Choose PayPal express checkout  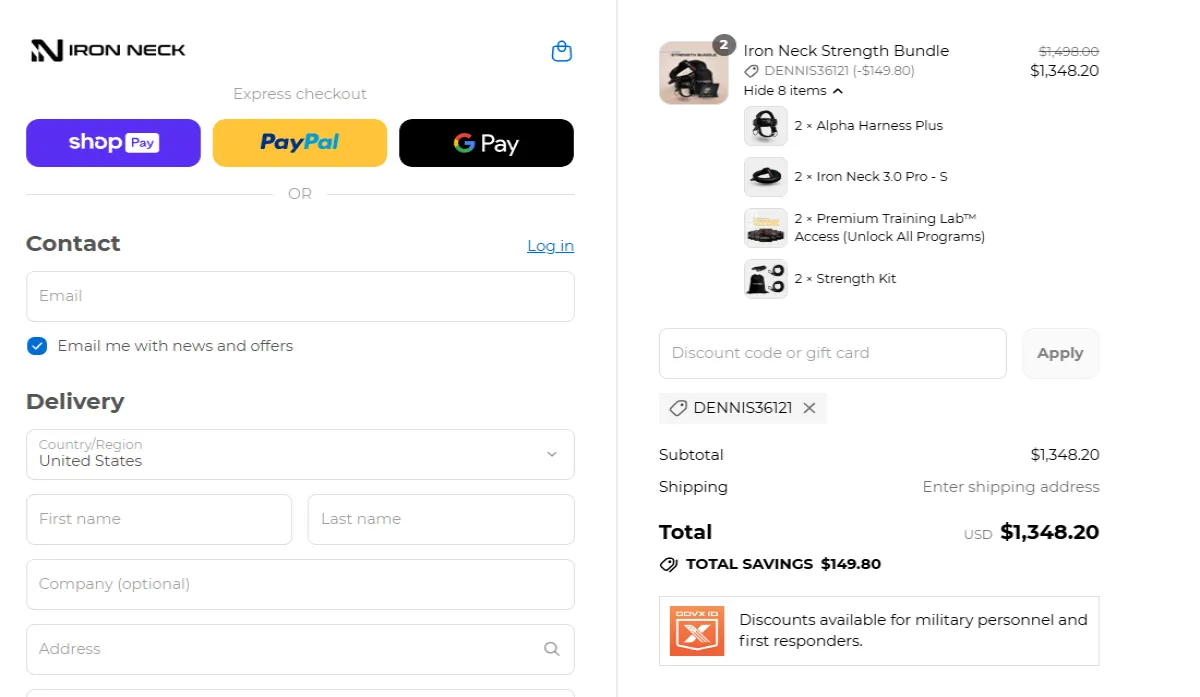tap(300, 143)
